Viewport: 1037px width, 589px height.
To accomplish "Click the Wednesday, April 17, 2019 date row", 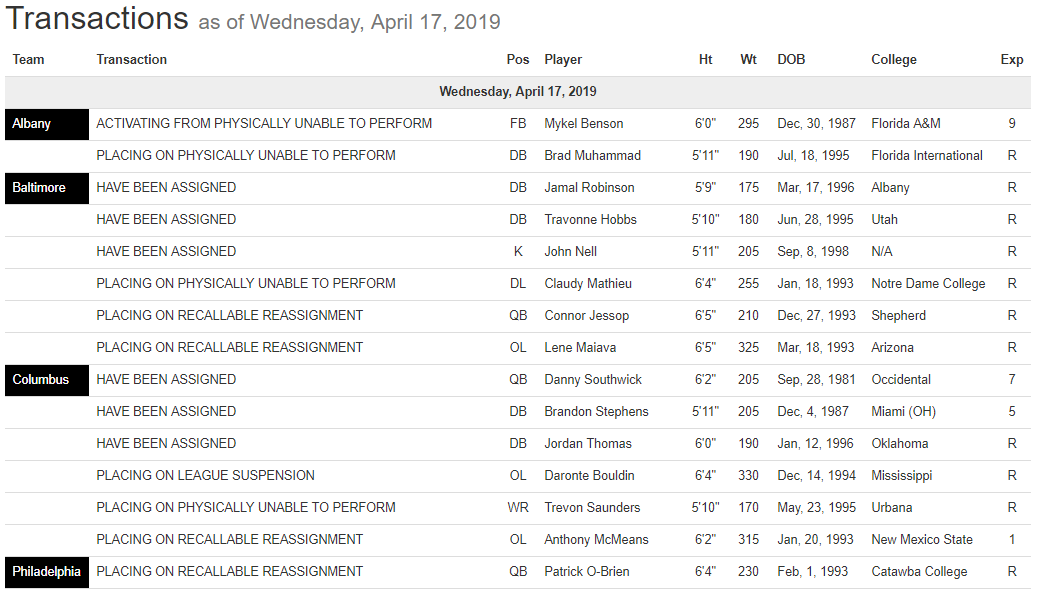I will (x=518, y=92).
